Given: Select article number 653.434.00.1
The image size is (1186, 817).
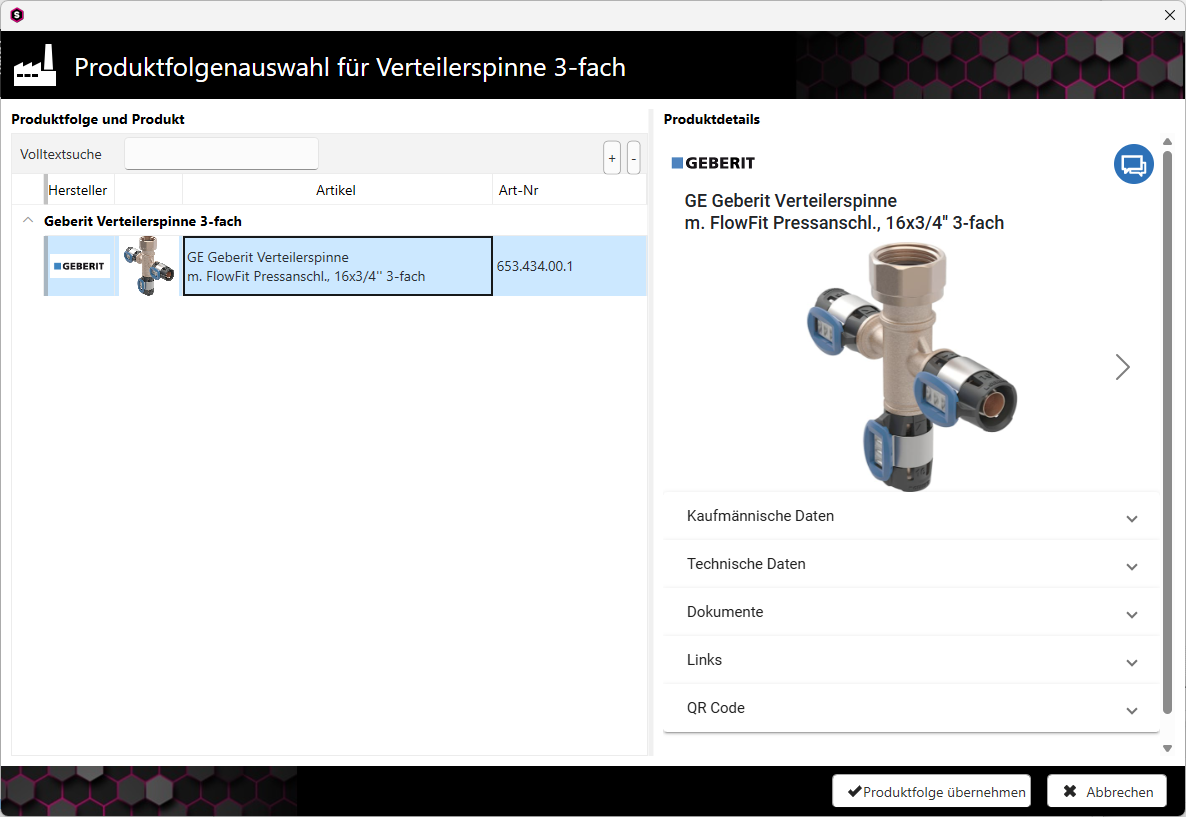Looking at the screenshot, I should [x=535, y=266].
